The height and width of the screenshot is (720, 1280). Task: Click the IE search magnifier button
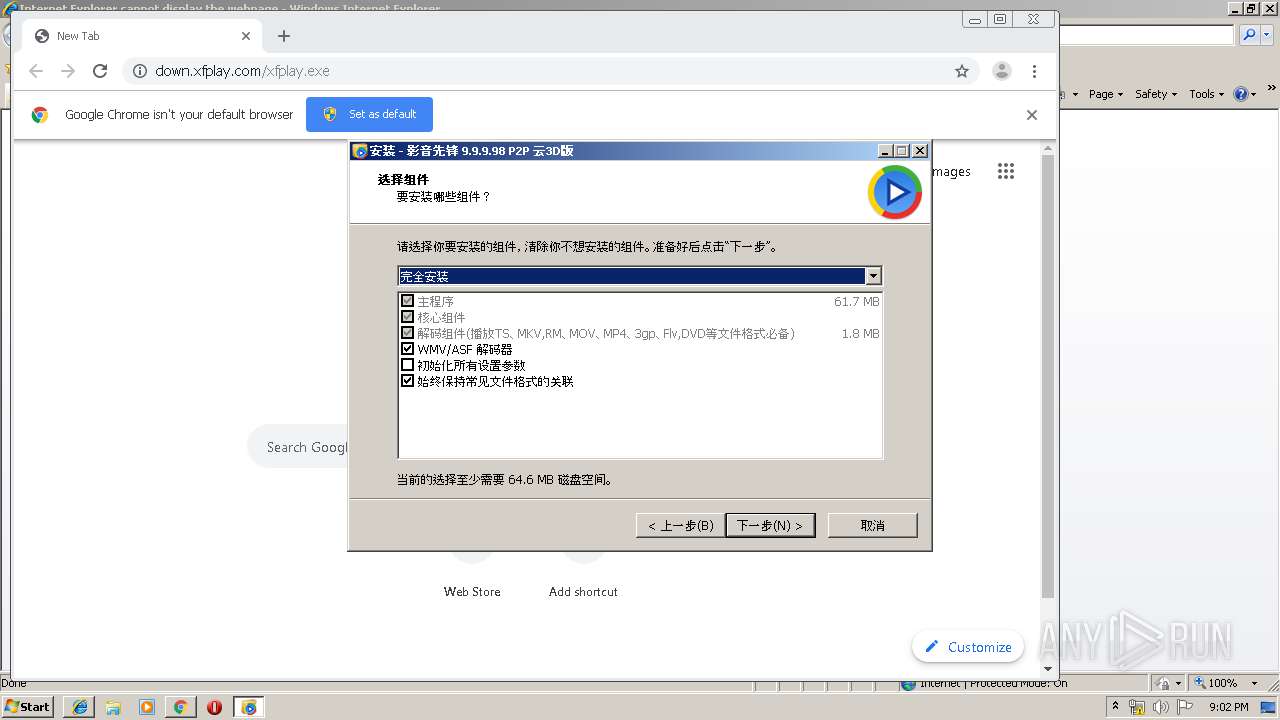coord(1248,35)
